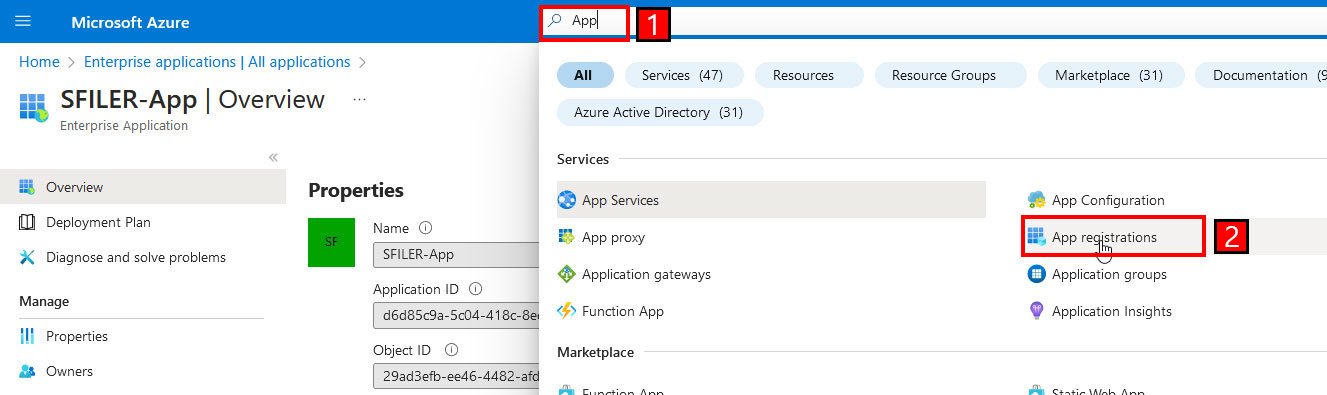Click the App registrations grid icon
Screen dimensions: 1327x395
1037,237
